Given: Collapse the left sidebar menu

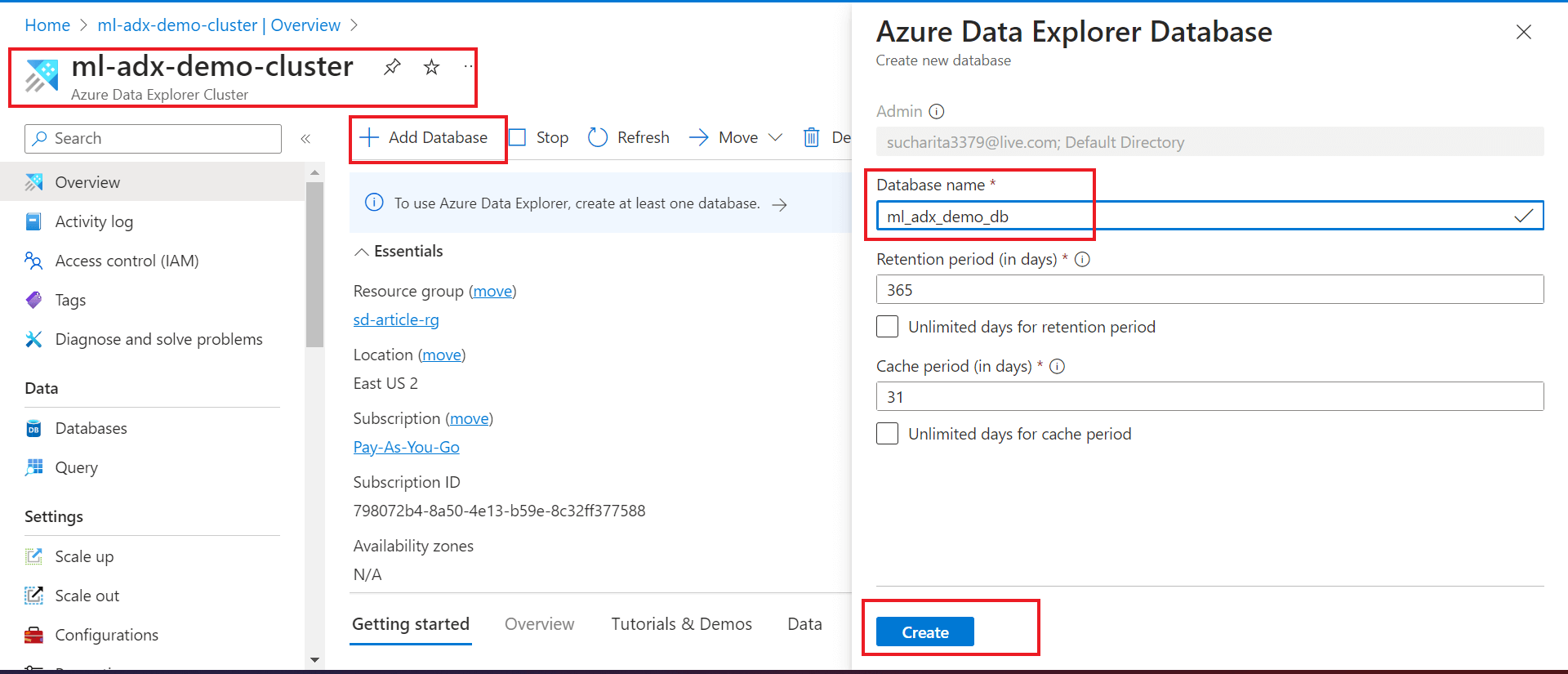Looking at the screenshot, I should pyautogui.click(x=305, y=139).
